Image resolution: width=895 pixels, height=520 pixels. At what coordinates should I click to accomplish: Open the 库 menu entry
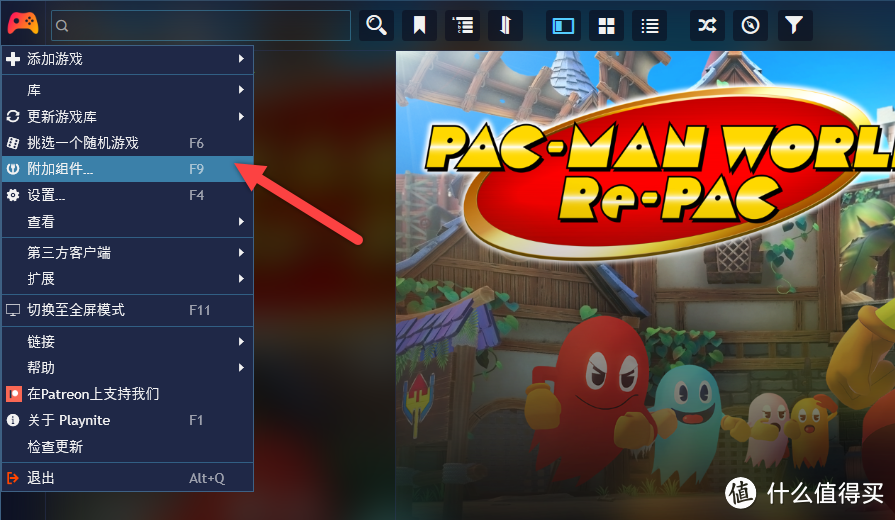point(128,90)
